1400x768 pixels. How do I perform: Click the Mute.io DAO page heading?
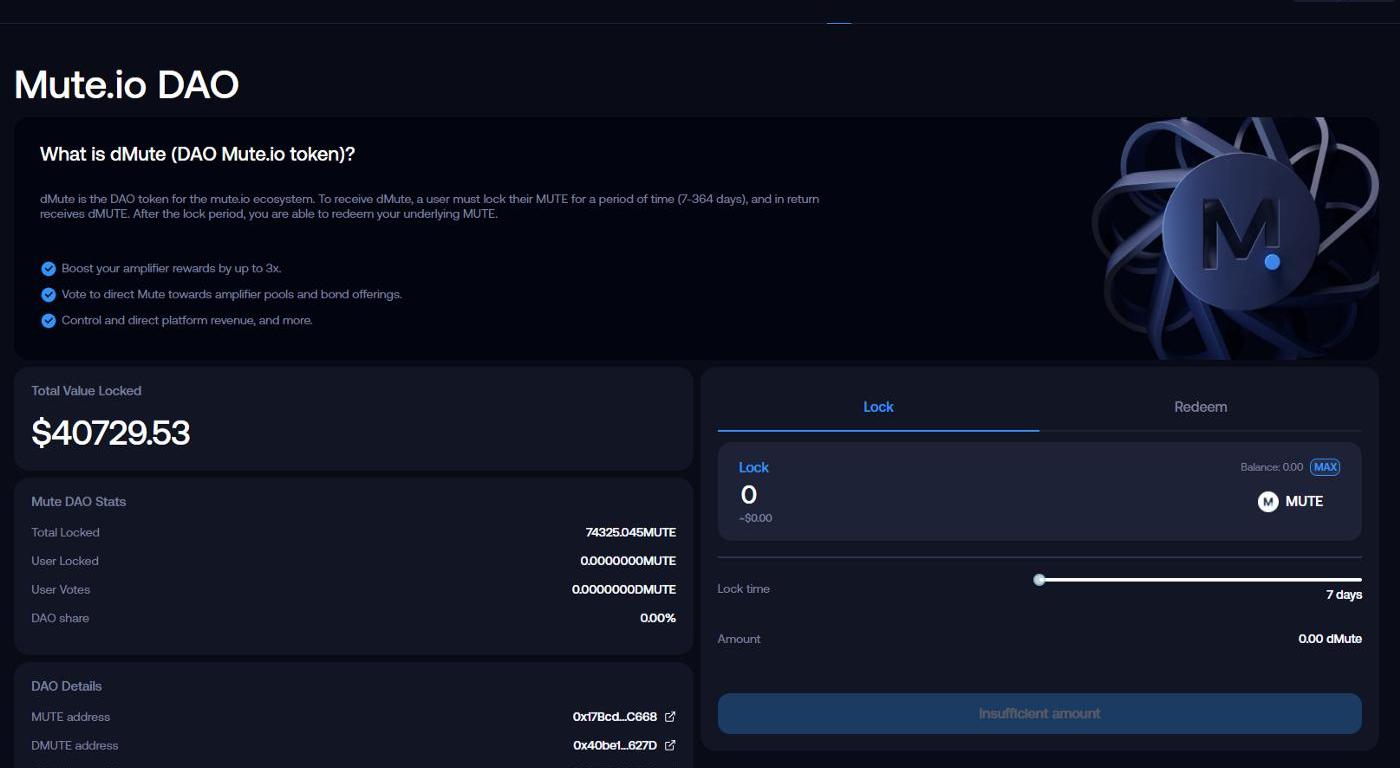127,85
